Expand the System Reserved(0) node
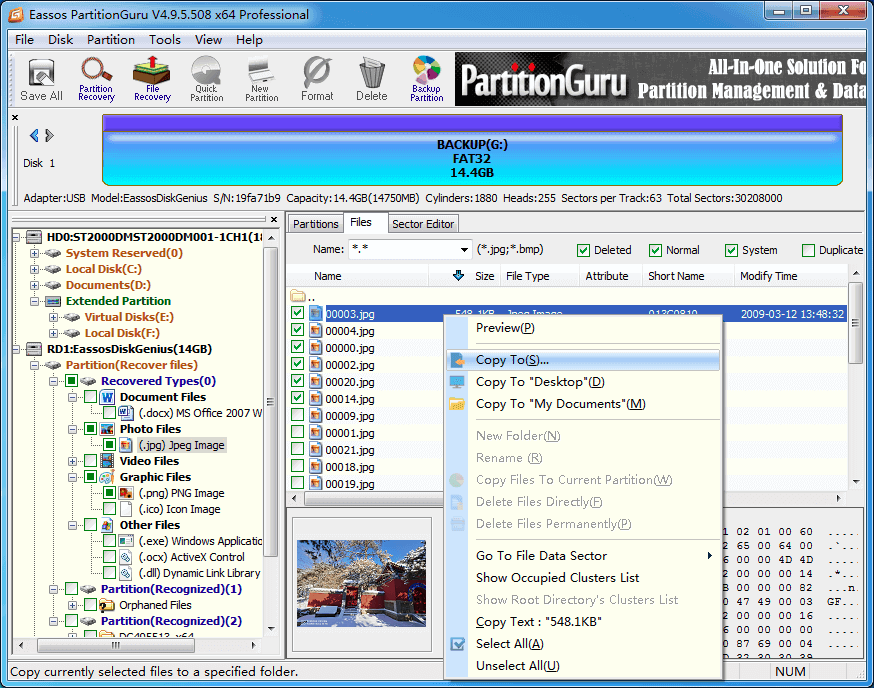874x688 pixels. pyautogui.click(x=35, y=253)
